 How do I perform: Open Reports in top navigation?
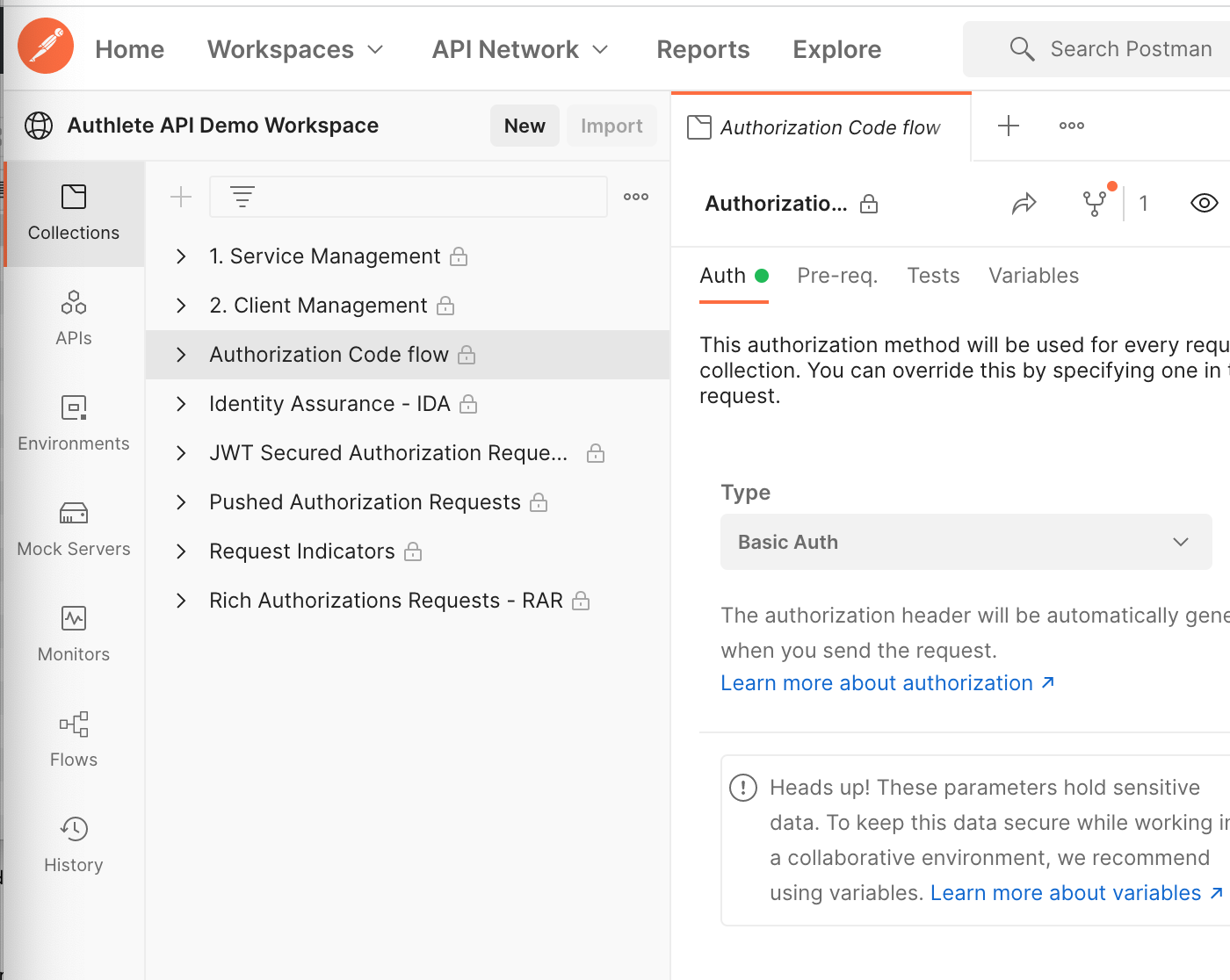pyautogui.click(x=703, y=49)
